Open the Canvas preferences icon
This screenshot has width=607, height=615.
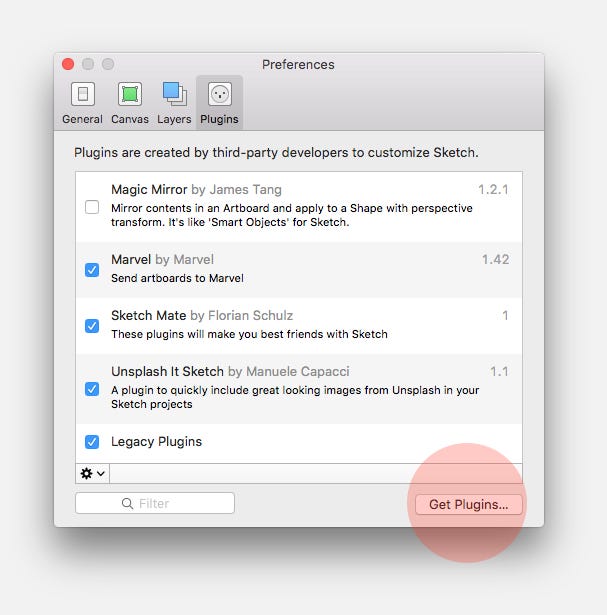[130, 94]
